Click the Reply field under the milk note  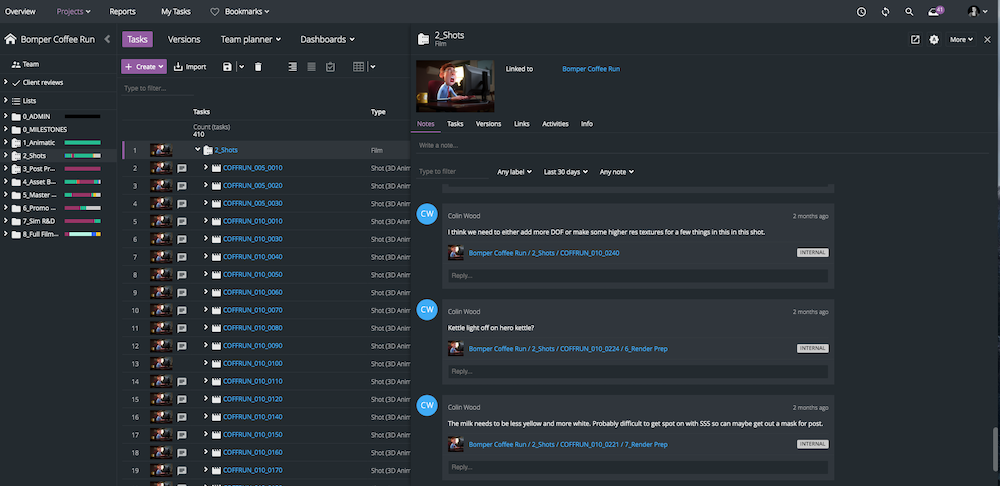pos(638,467)
